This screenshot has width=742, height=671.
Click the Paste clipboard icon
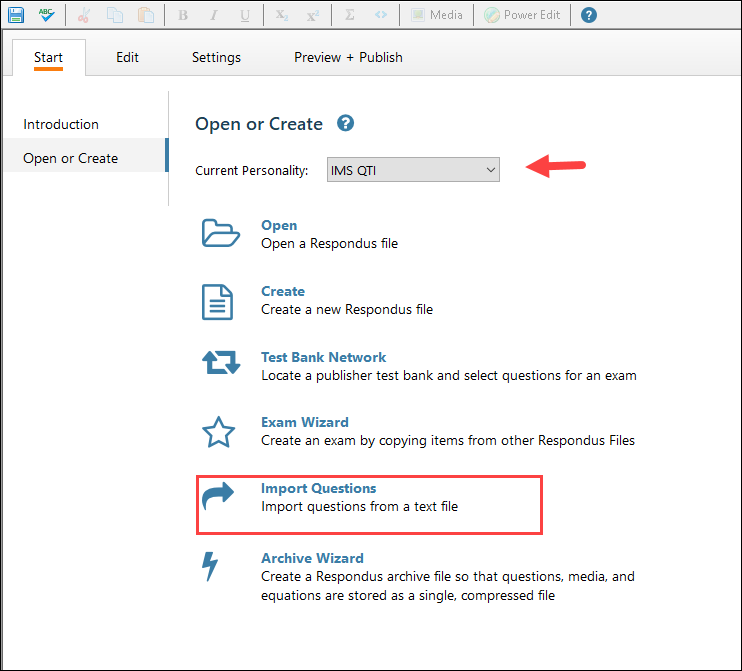pos(146,15)
